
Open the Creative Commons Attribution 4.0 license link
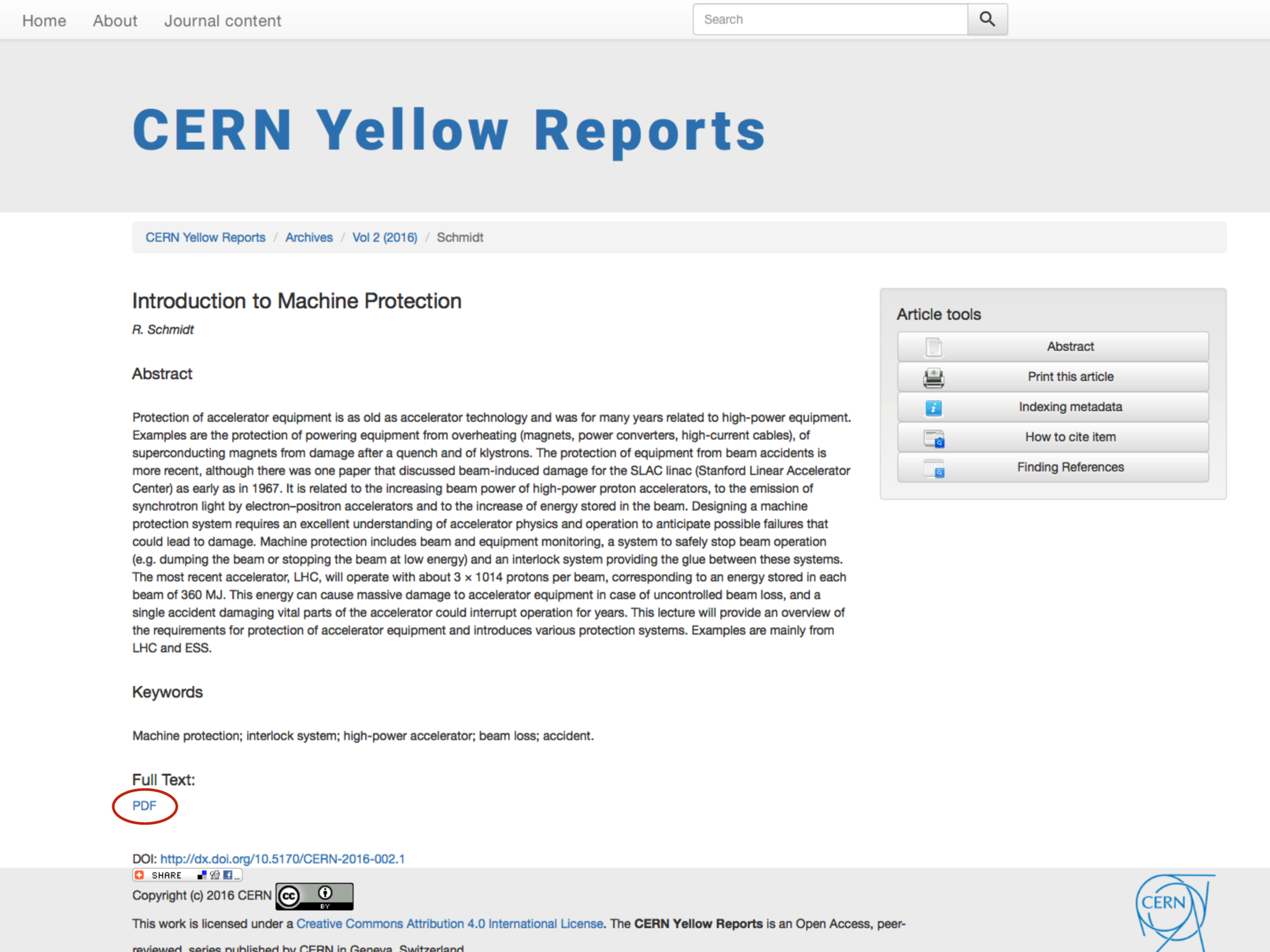[450, 924]
